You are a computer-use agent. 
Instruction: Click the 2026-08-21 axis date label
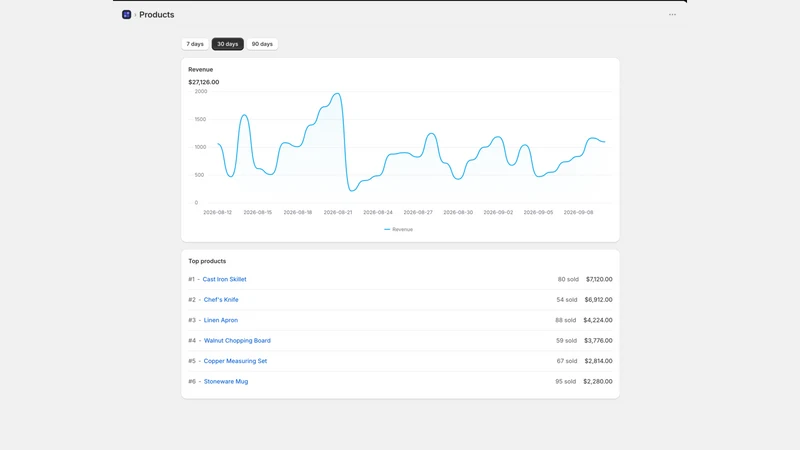338,212
